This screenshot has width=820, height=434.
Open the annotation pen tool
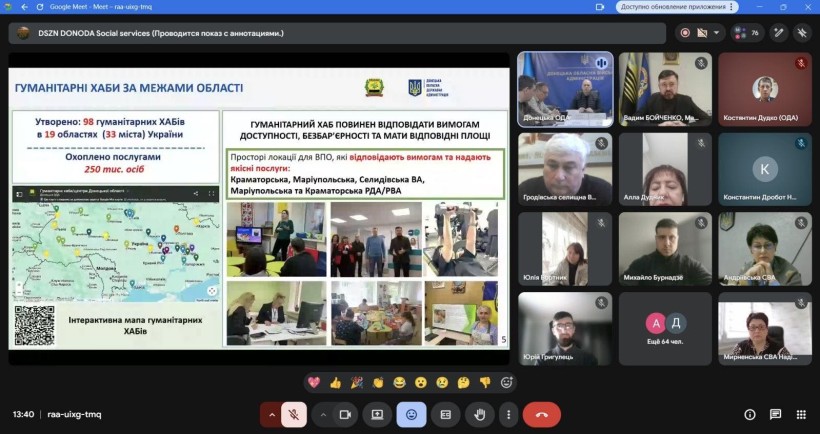[779, 33]
